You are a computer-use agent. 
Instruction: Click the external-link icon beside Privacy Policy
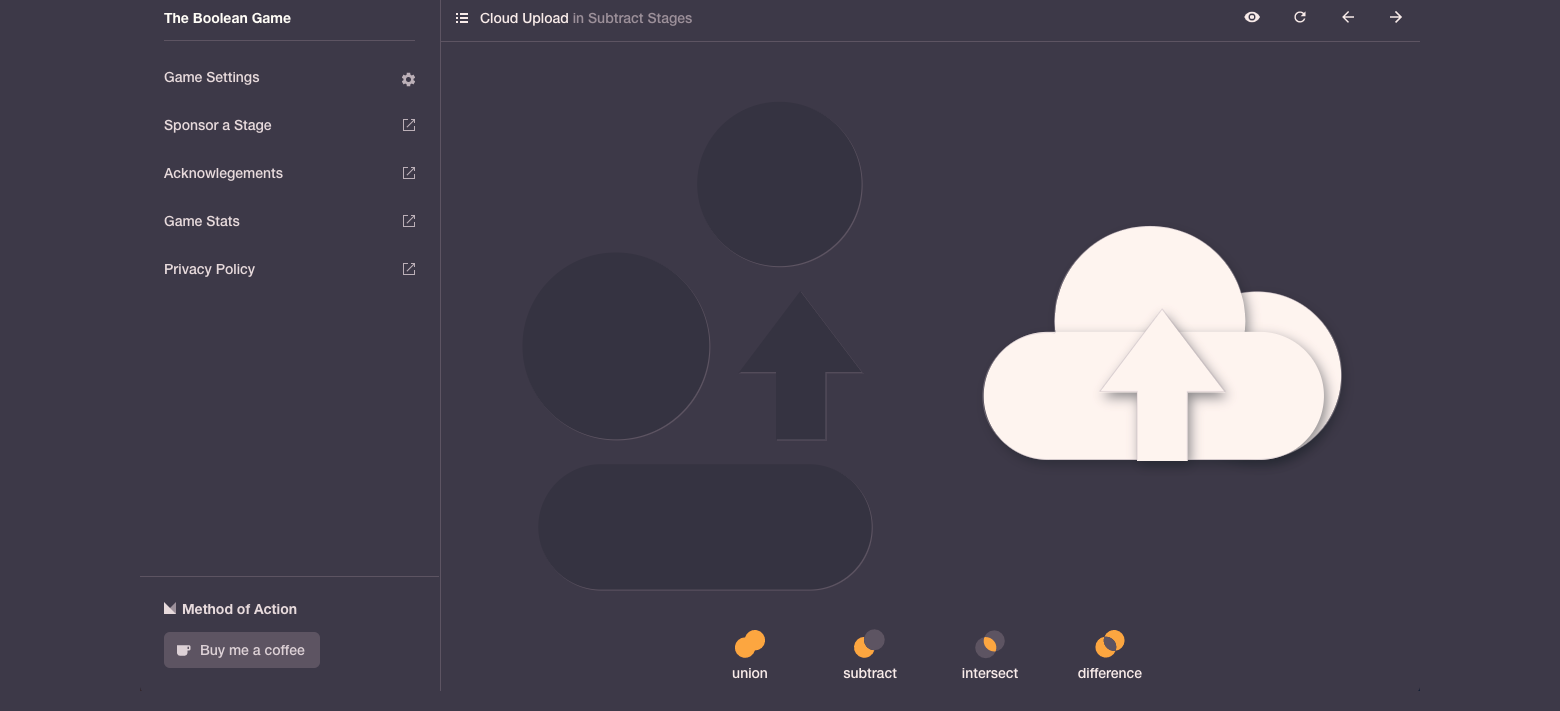pos(408,269)
